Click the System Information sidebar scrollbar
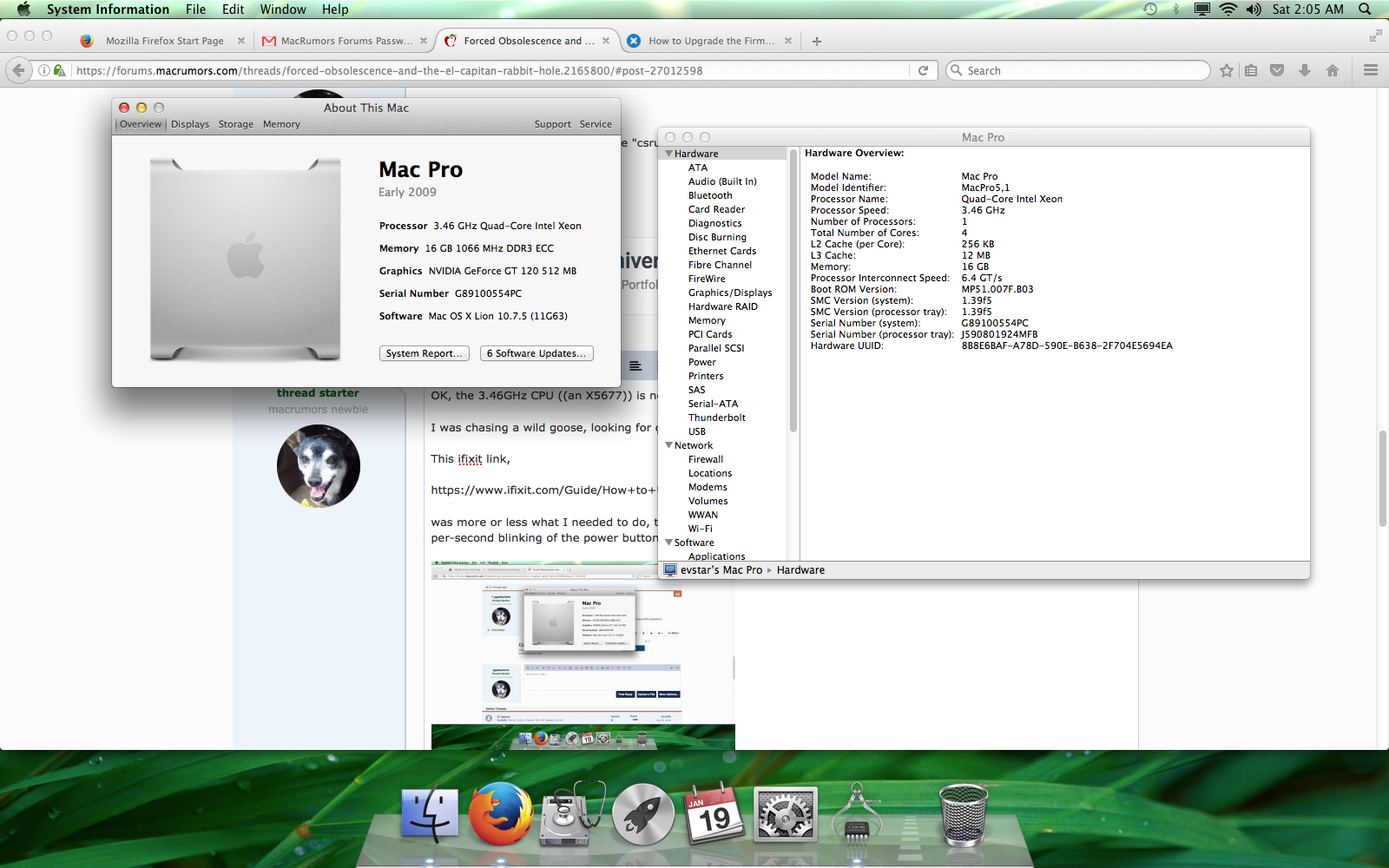Image resolution: width=1389 pixels, height=868 pixels. click(793, 291)
